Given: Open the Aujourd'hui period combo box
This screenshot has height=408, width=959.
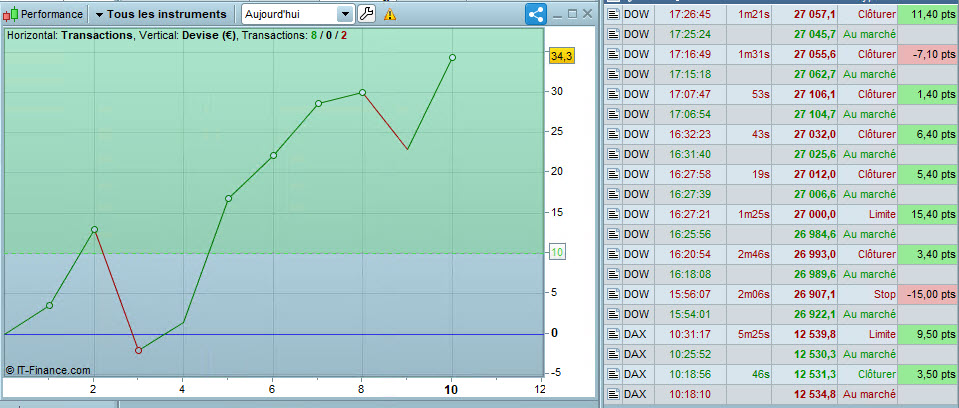Looking at the screenshot, I should coord(297,14).
